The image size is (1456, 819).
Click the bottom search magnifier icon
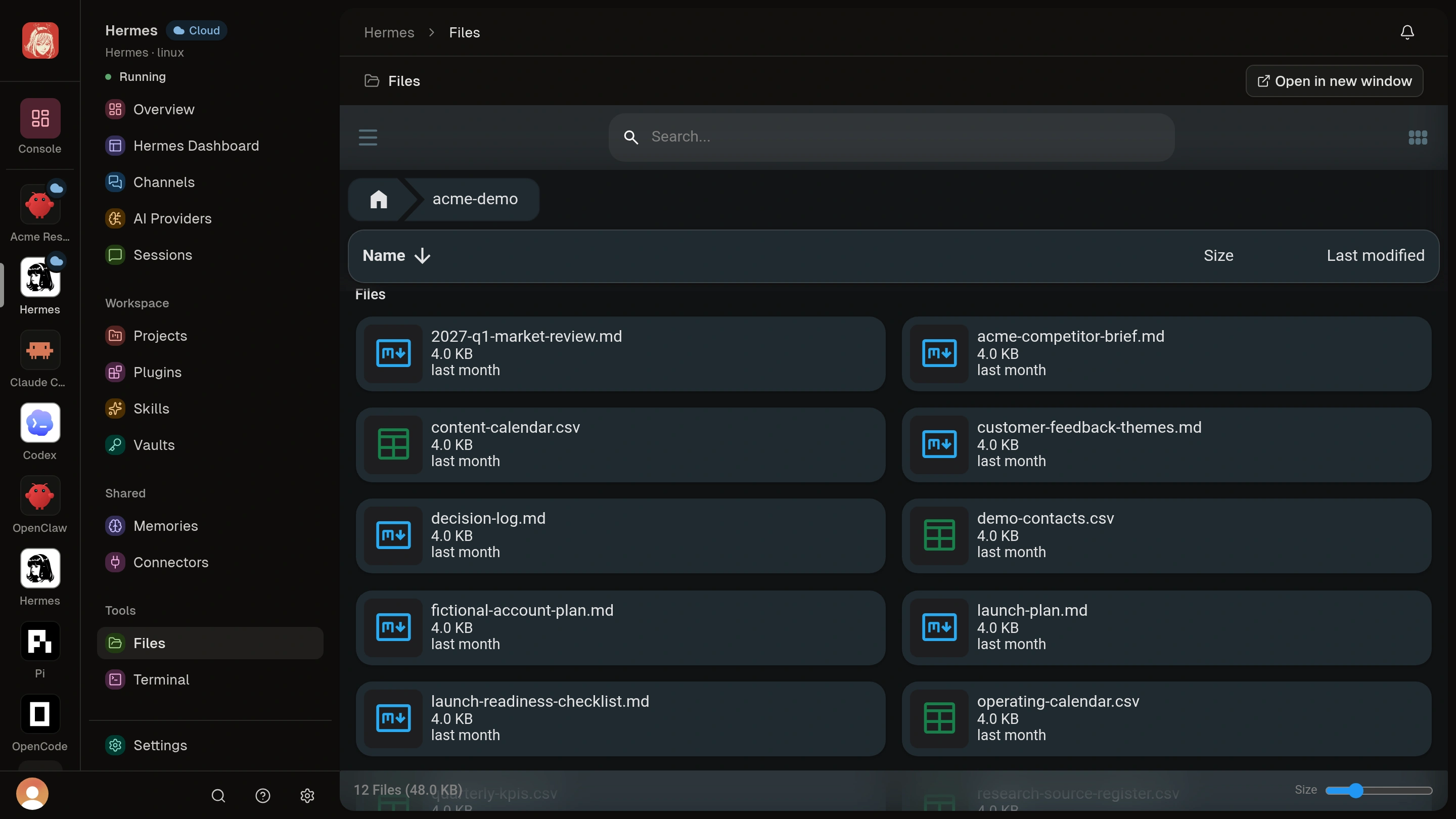[218, 796]
